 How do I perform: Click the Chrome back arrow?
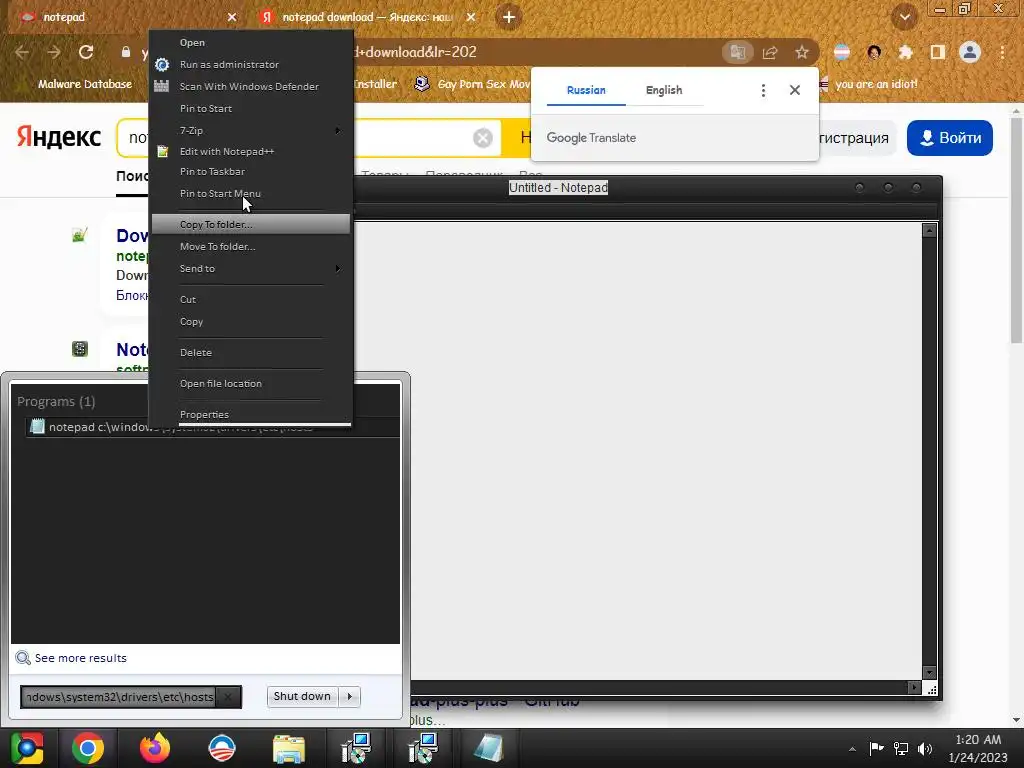(22, 52)
